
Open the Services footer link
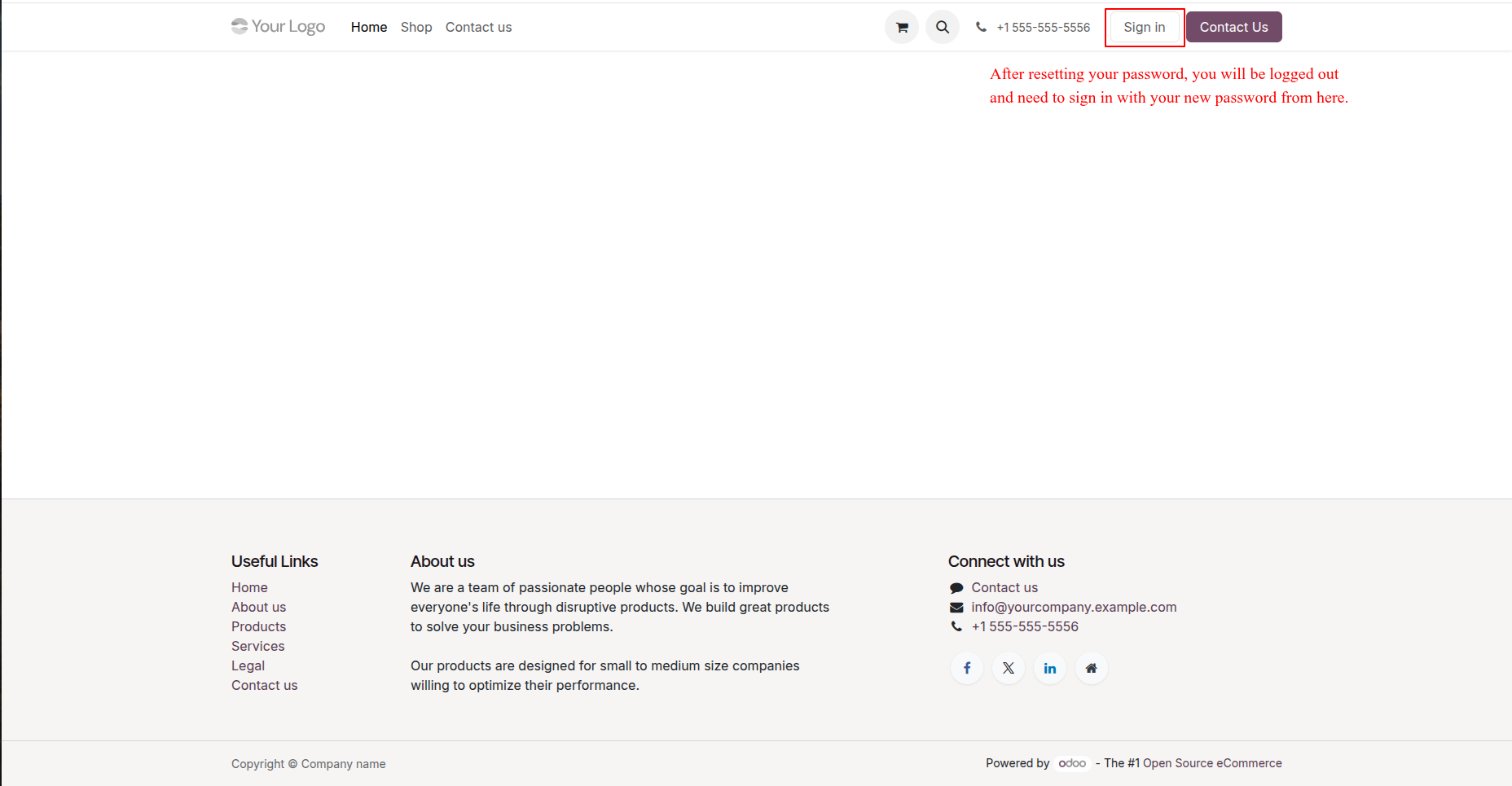[x=258, y=646]
